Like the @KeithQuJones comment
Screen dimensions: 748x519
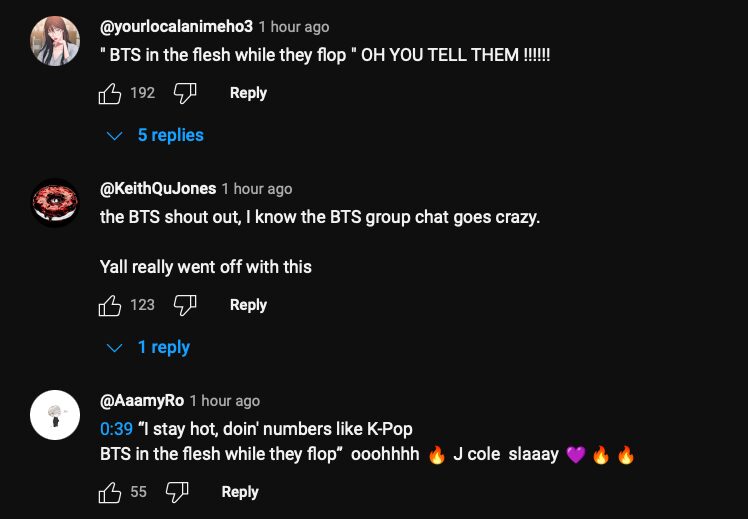click(x=110, y=305)
